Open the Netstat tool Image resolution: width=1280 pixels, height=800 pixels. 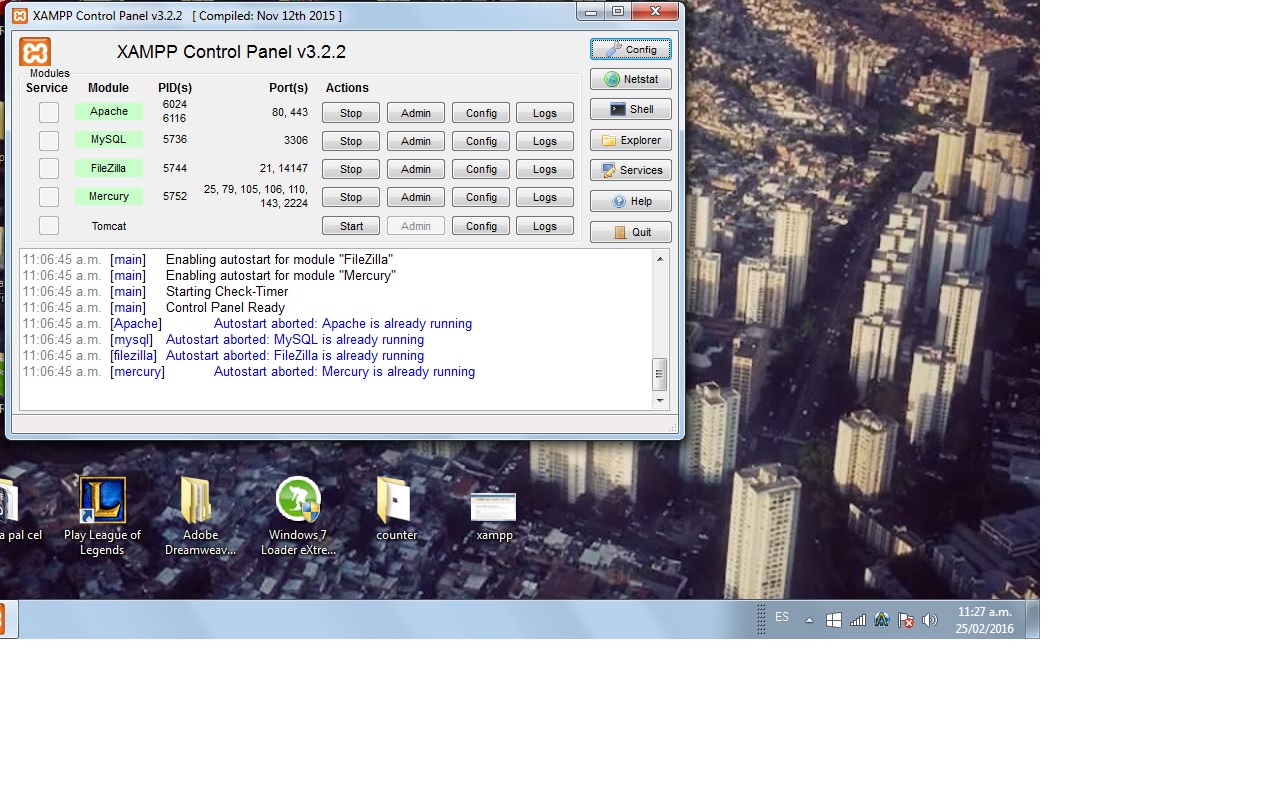[x=630, y=79]
